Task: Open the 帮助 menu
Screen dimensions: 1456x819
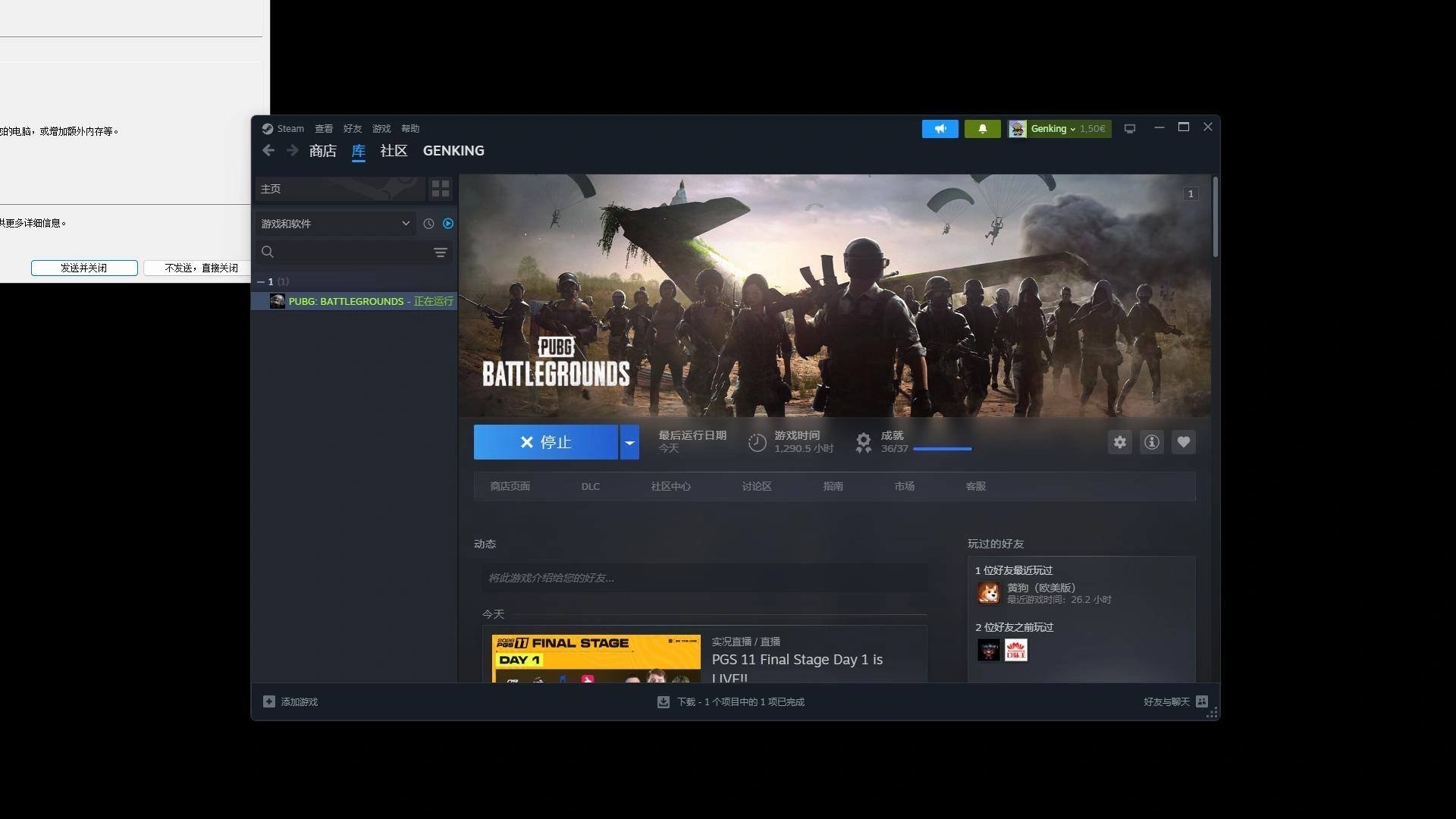Action: (x=410, y=129)
